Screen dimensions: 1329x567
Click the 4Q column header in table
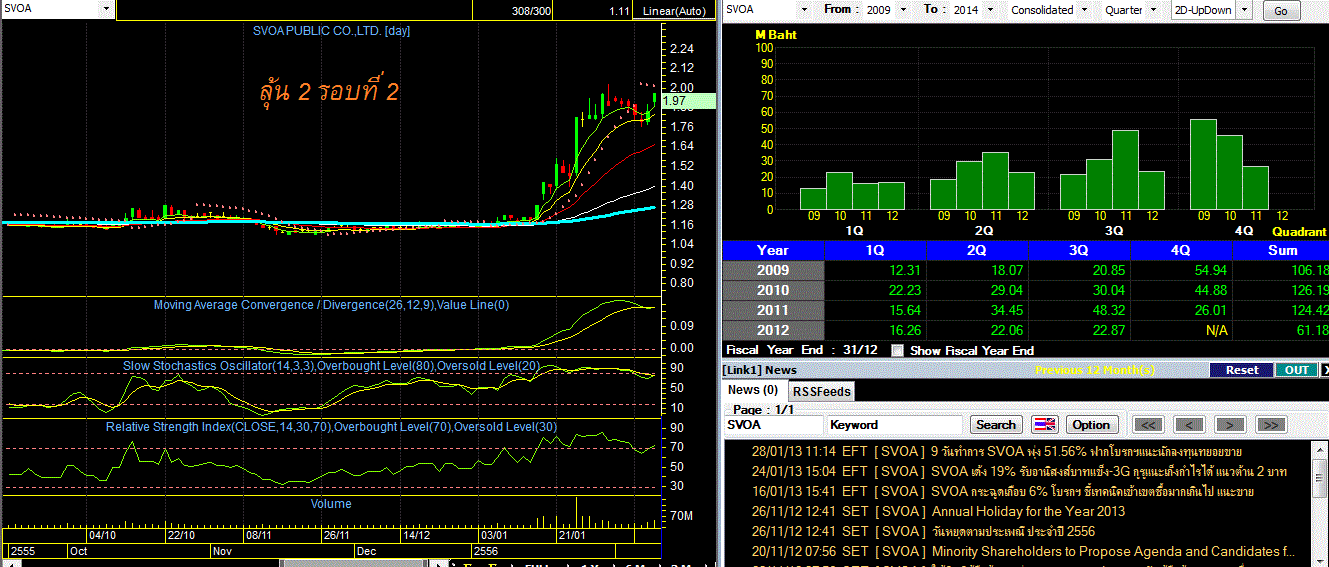(x=1181, y=250)
